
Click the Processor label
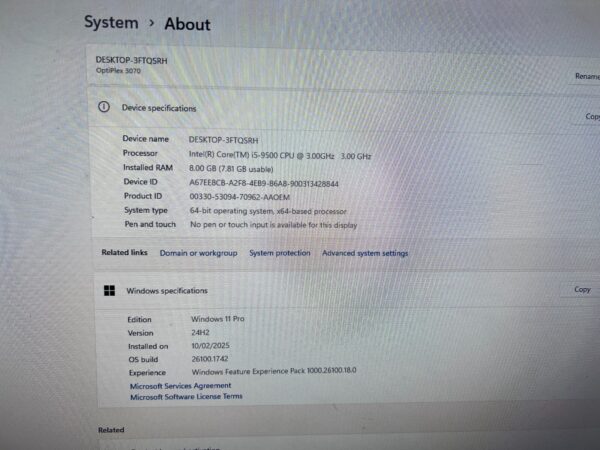(x=140, y=153)
